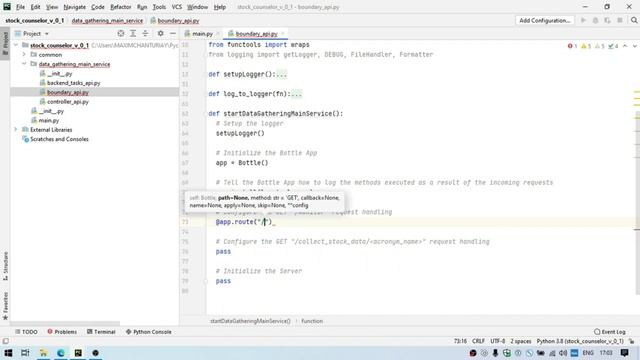Click the read-only lock icon in status bar

coord(632,341)
